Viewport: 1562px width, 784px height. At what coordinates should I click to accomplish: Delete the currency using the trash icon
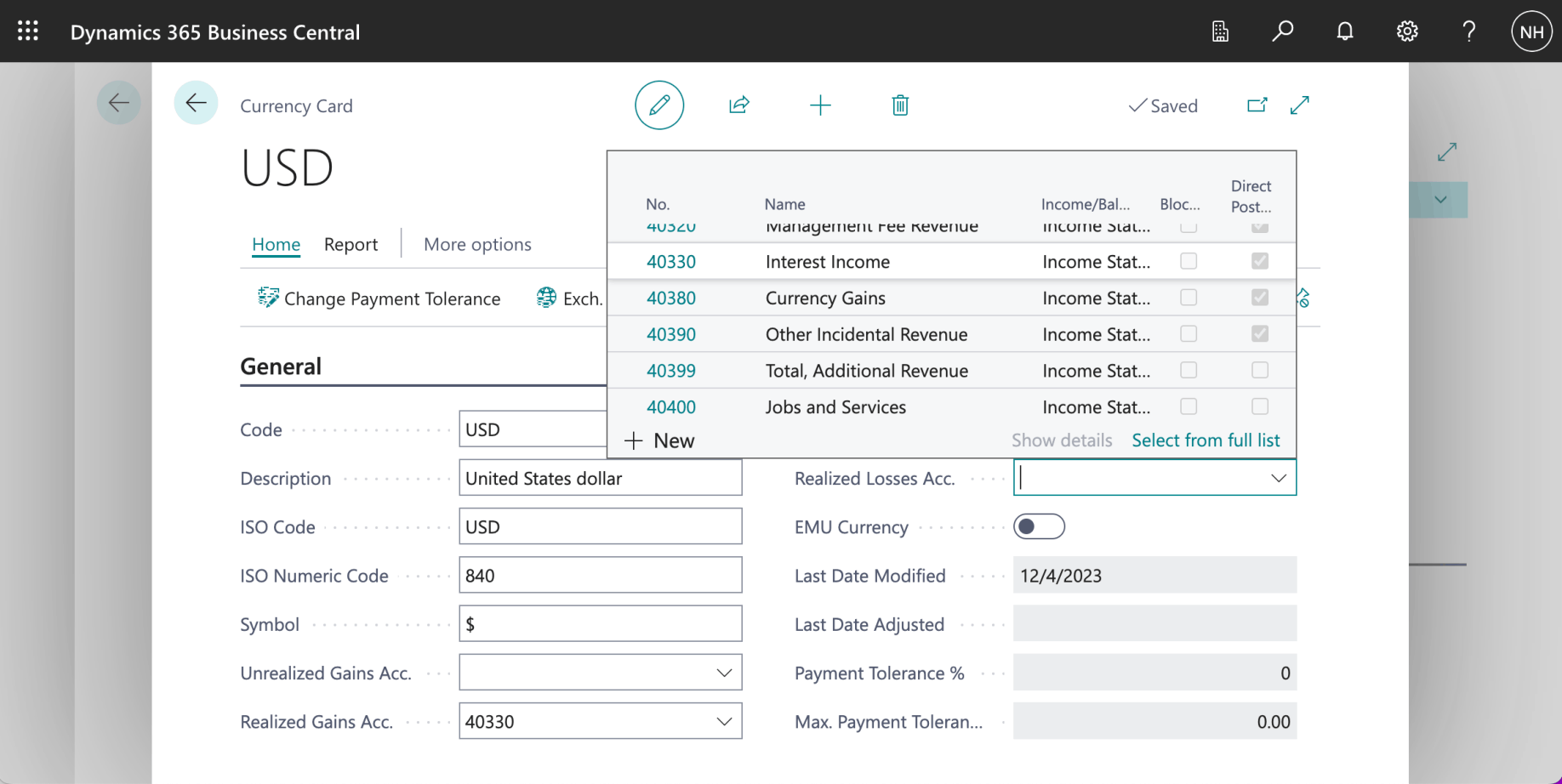coord(900,105)
